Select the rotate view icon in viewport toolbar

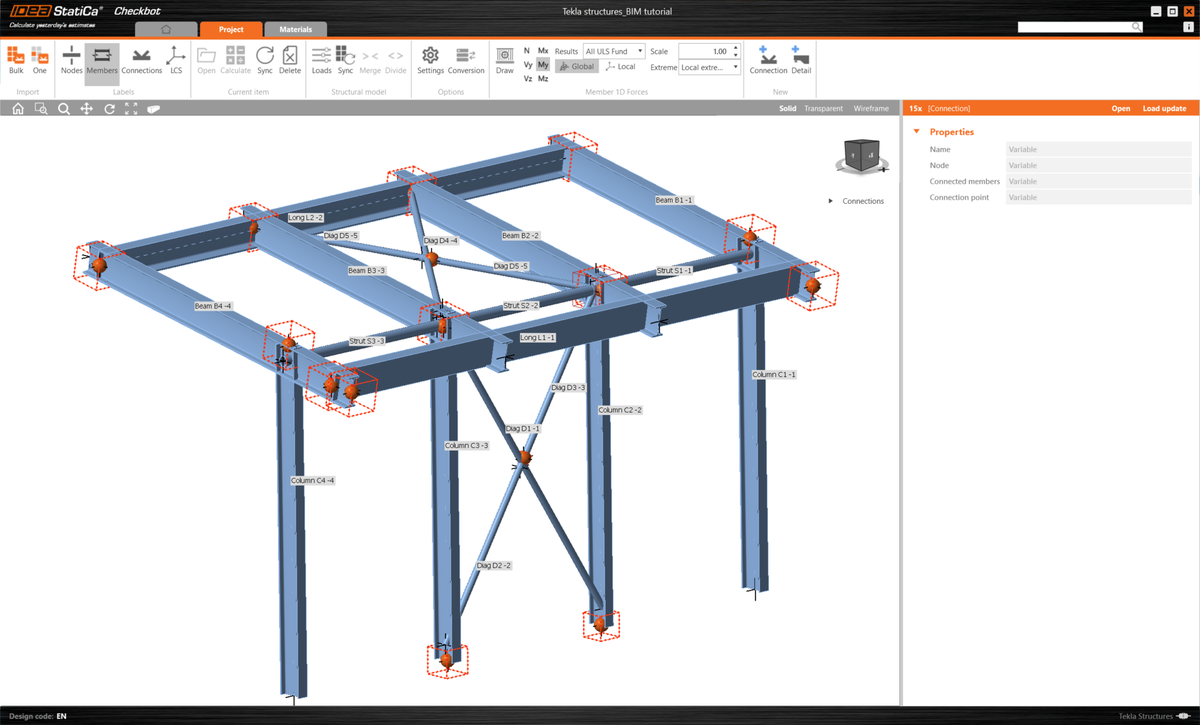[x=109, y=108]
